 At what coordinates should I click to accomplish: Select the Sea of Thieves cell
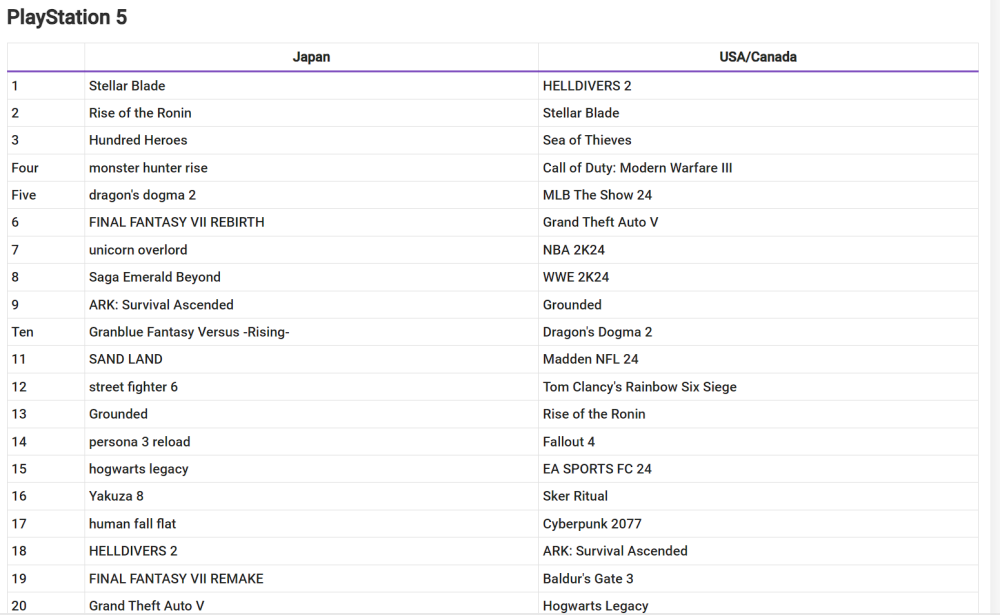click(587, 140)
